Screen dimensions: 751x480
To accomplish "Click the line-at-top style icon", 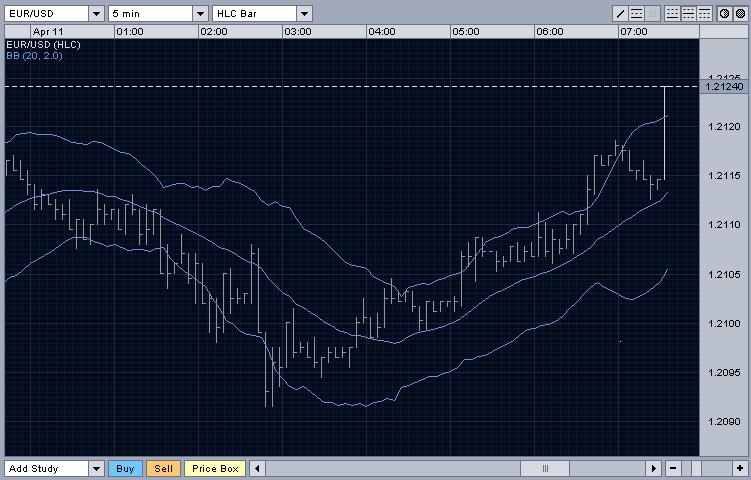I will [x=705, y=13].
